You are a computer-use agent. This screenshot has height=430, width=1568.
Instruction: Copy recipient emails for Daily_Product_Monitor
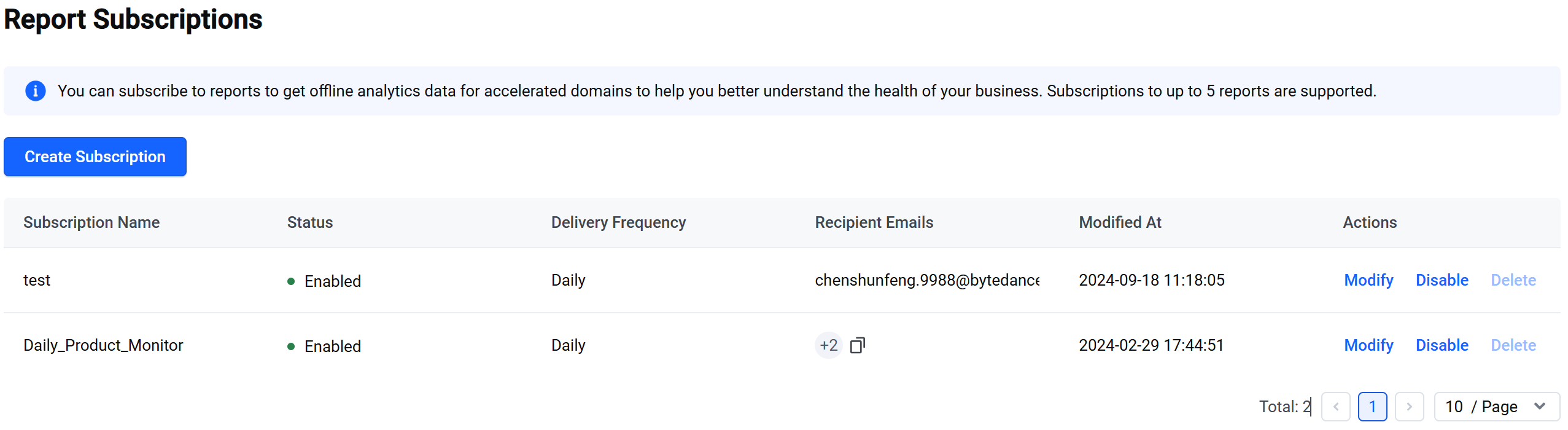click(858, 345)
